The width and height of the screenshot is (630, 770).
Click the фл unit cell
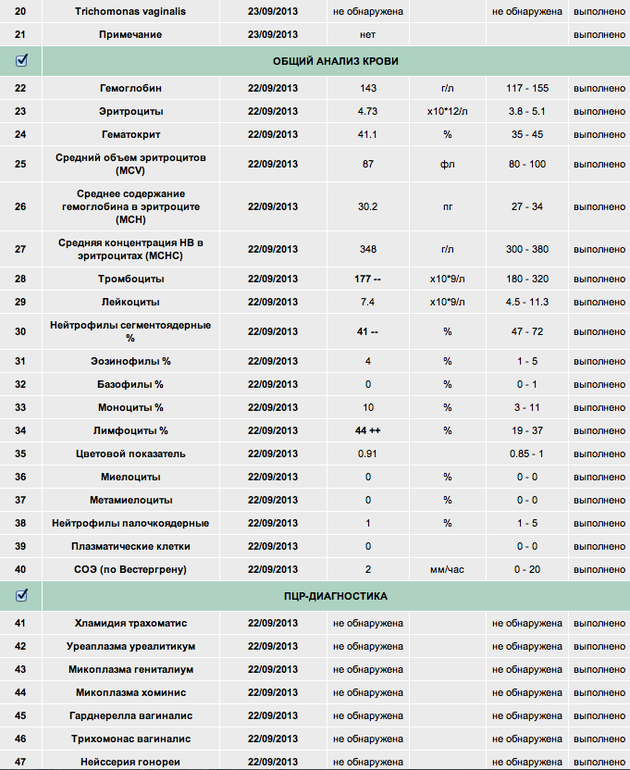click(447, 164)
